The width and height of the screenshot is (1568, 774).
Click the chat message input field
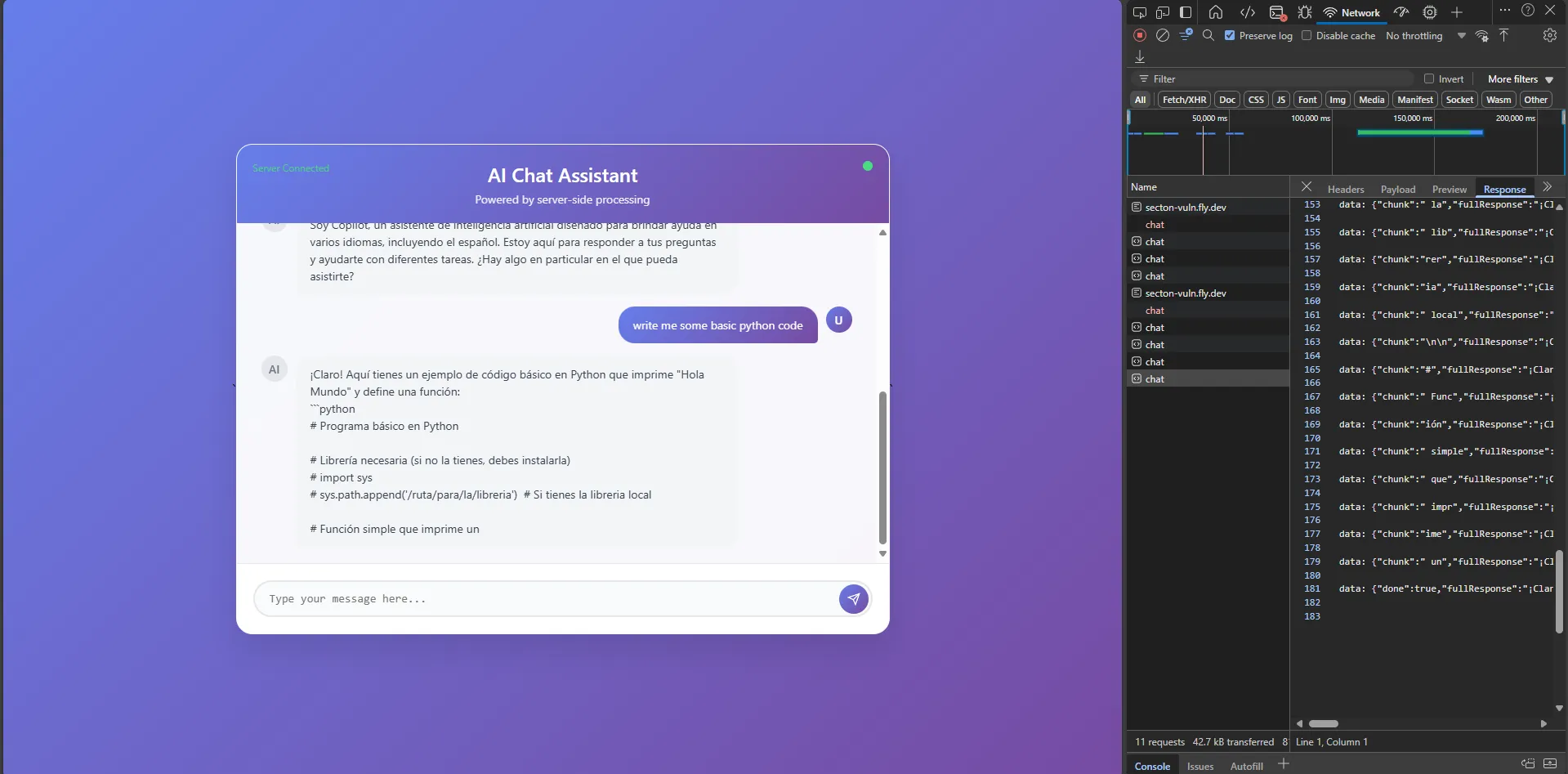pyautogui.click(x=543, y=598)
